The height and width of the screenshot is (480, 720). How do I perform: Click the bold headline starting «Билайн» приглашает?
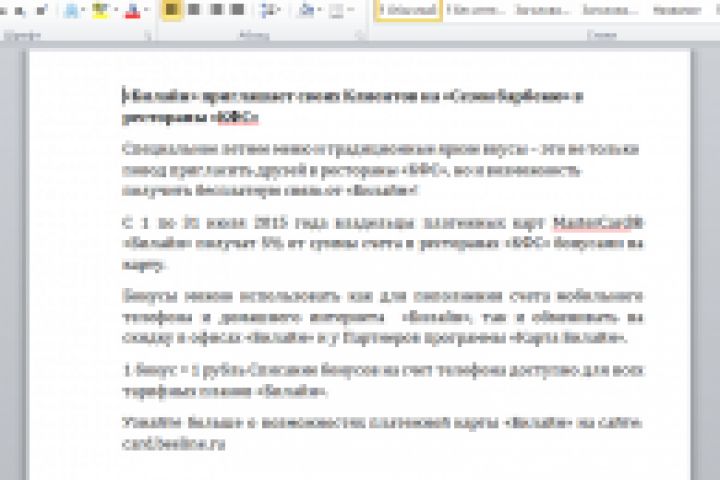click(353, 107)
